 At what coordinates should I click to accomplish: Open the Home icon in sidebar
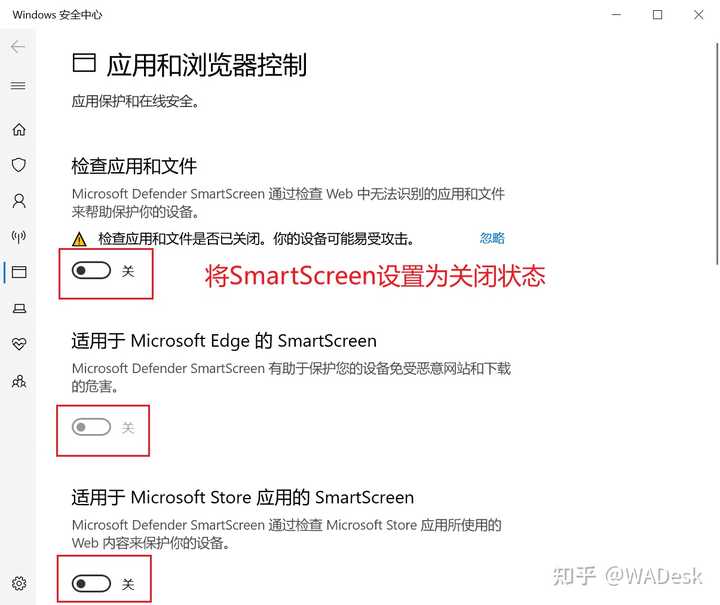coord(19,129)
